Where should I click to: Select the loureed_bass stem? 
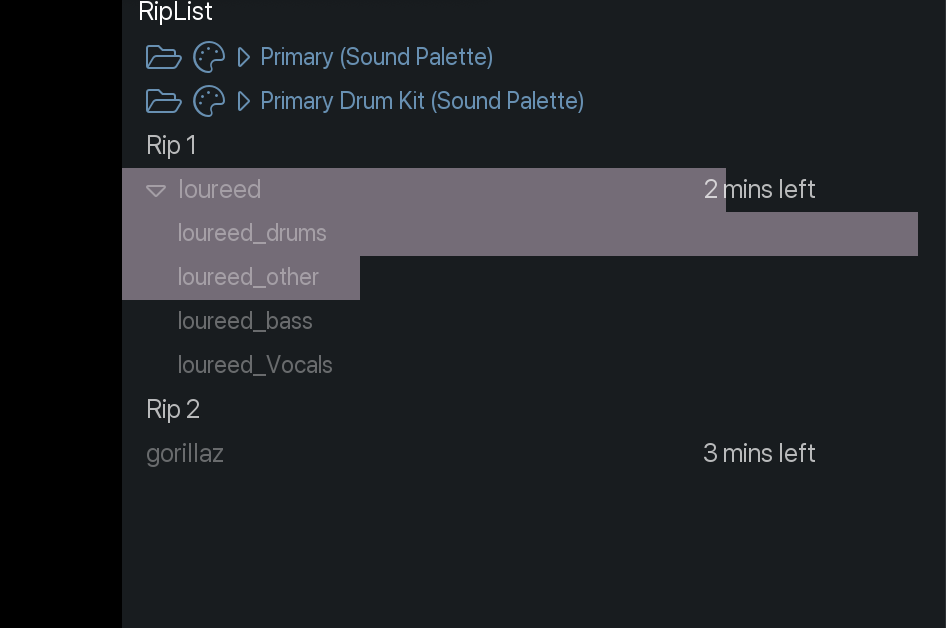click(245, 321)
